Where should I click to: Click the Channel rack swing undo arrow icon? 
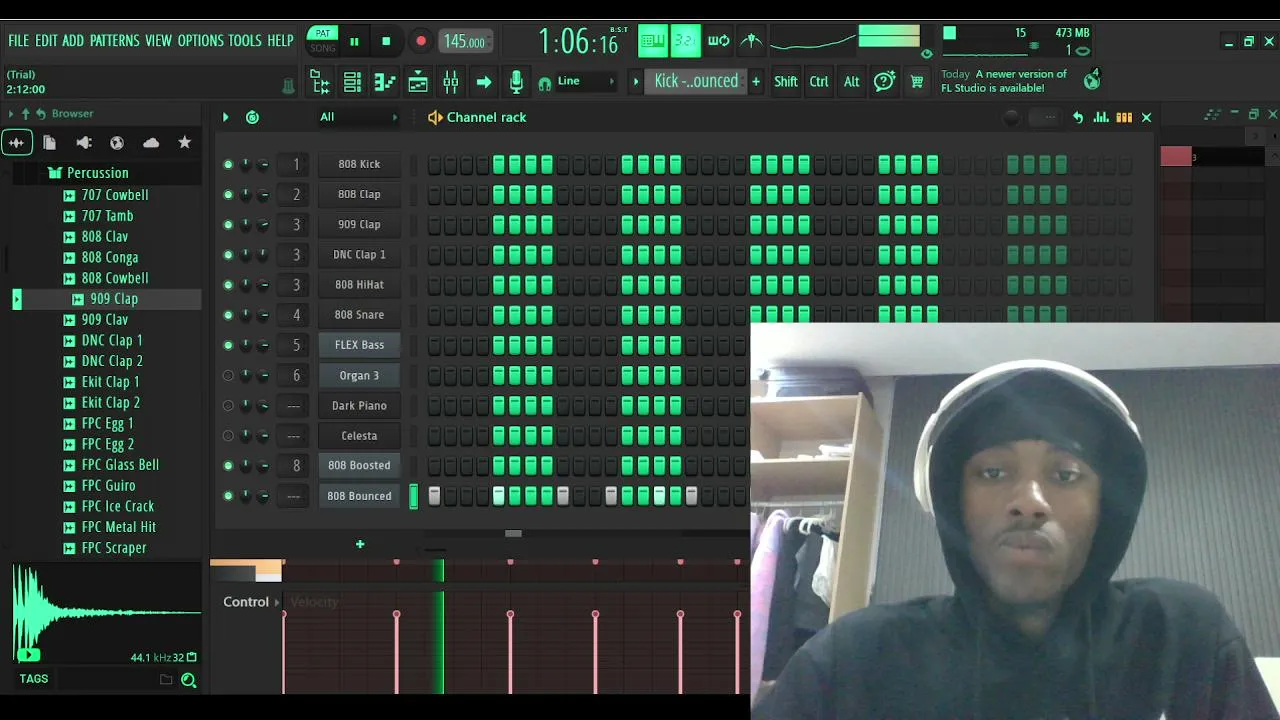coord(1078,117)
